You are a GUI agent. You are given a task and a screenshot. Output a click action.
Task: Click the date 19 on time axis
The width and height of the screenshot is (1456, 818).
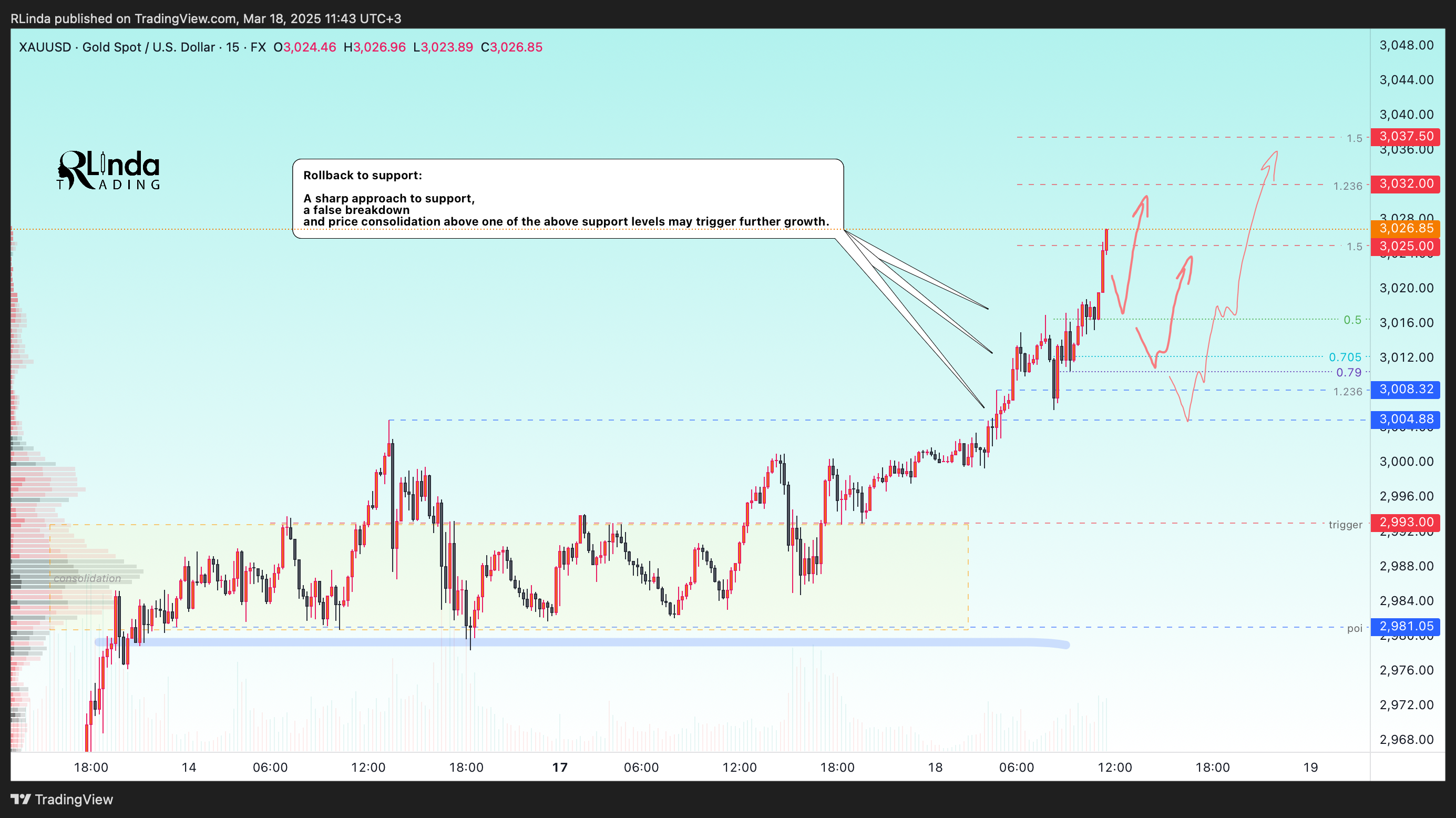pos(1310,767)
